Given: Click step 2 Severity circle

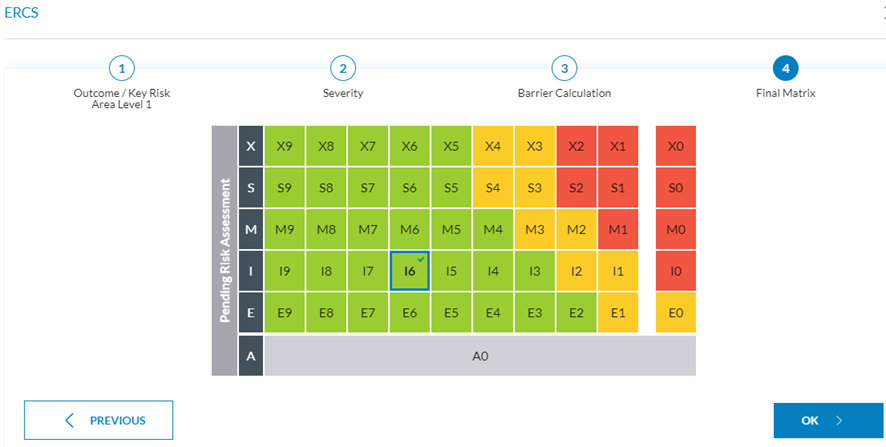Looking at the screenshot, I should pos(343,68).
